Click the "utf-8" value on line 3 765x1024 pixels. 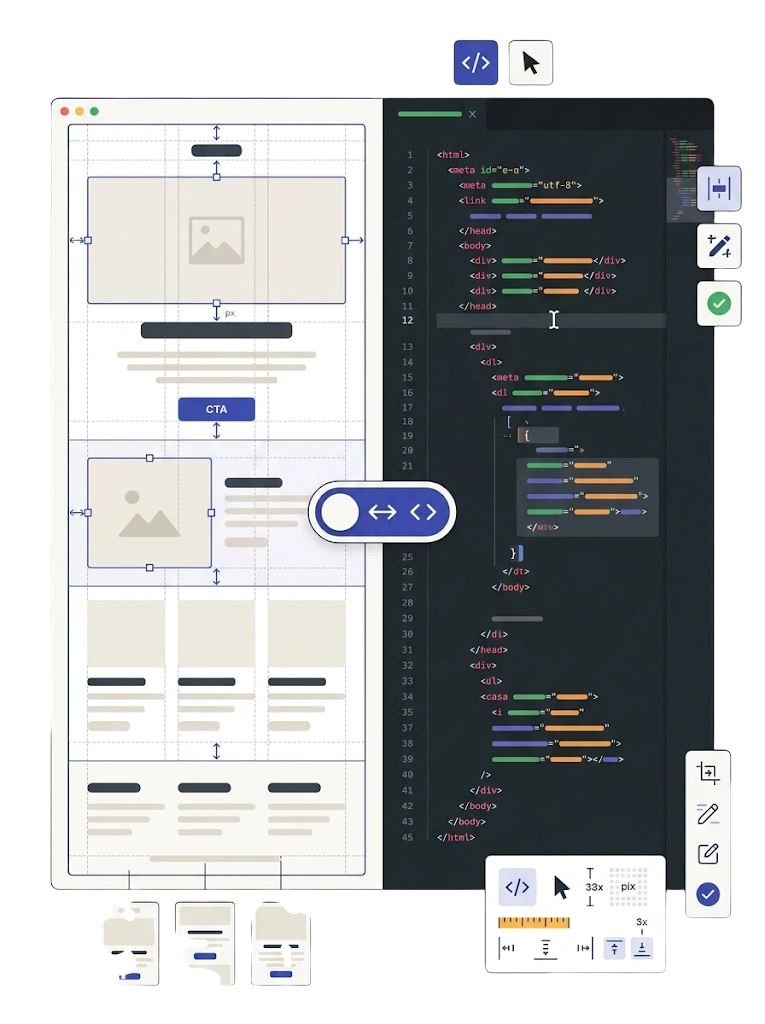pyautogui.click(x=559, y=185)
